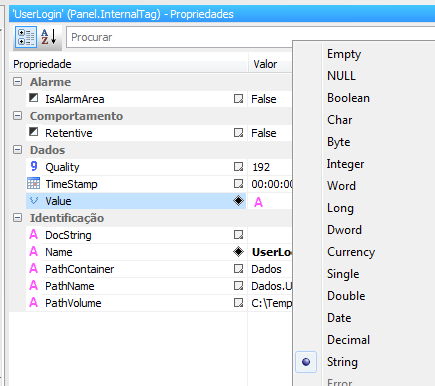The width and height of the screenshot is (435, 386).
Task: Click the link box for DocString
Action: [238, 235]
